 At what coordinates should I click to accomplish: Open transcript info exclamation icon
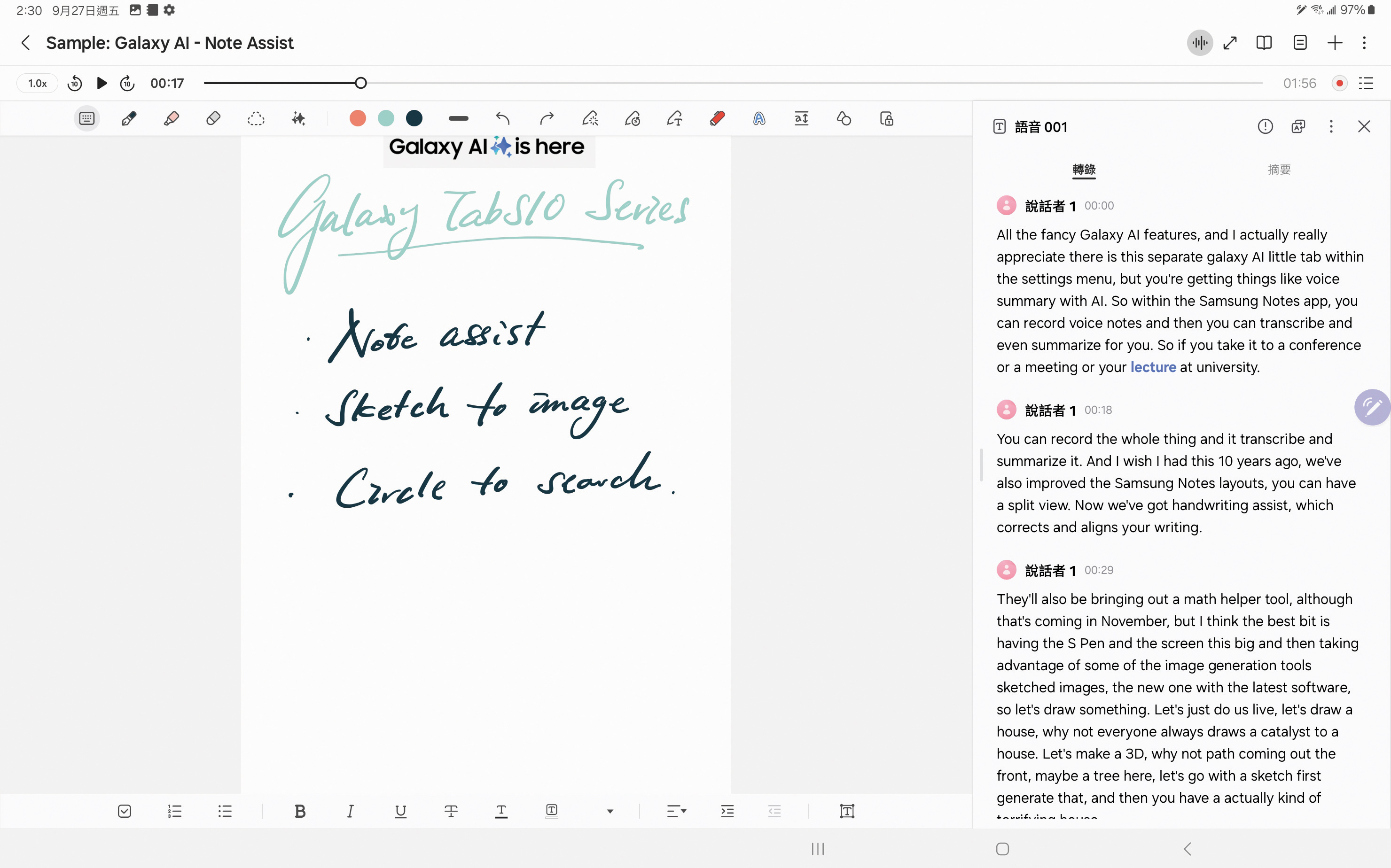pos(1265,126)
